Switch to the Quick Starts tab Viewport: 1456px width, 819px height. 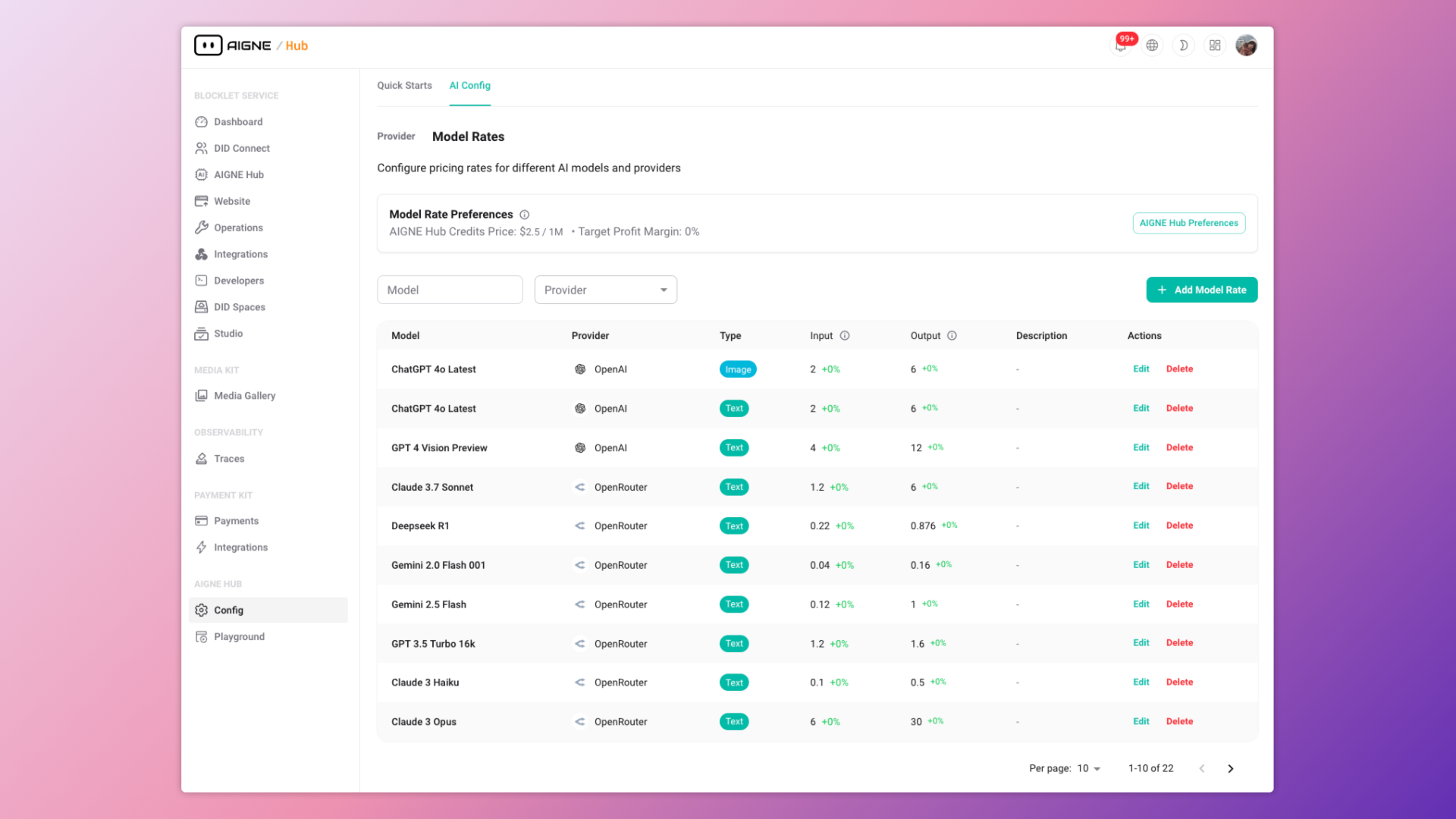(404, 86)
